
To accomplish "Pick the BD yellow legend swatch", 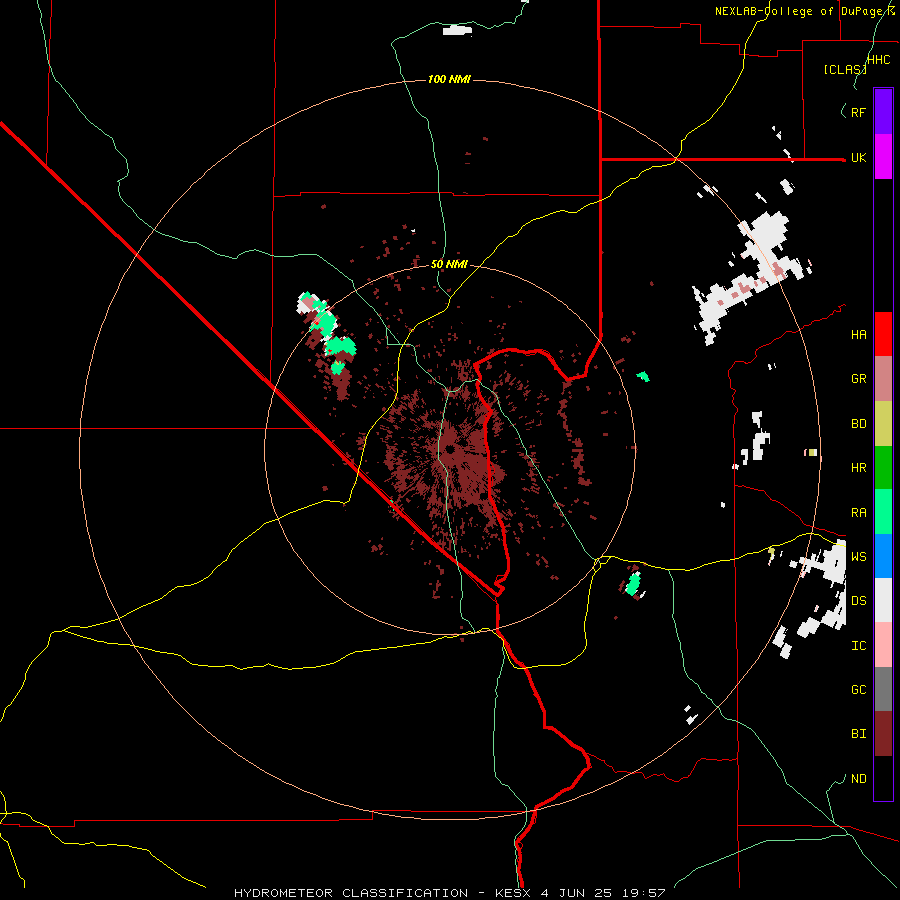I will coord(883,424).
